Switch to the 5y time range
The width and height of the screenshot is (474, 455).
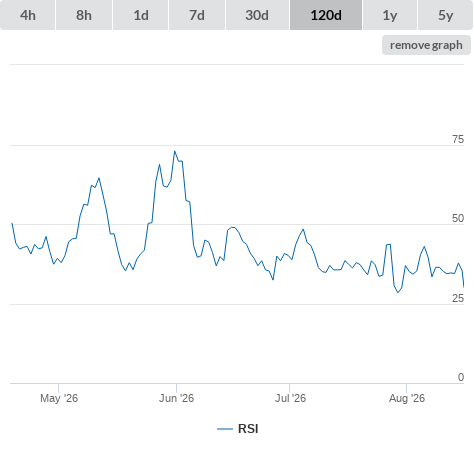446,15
